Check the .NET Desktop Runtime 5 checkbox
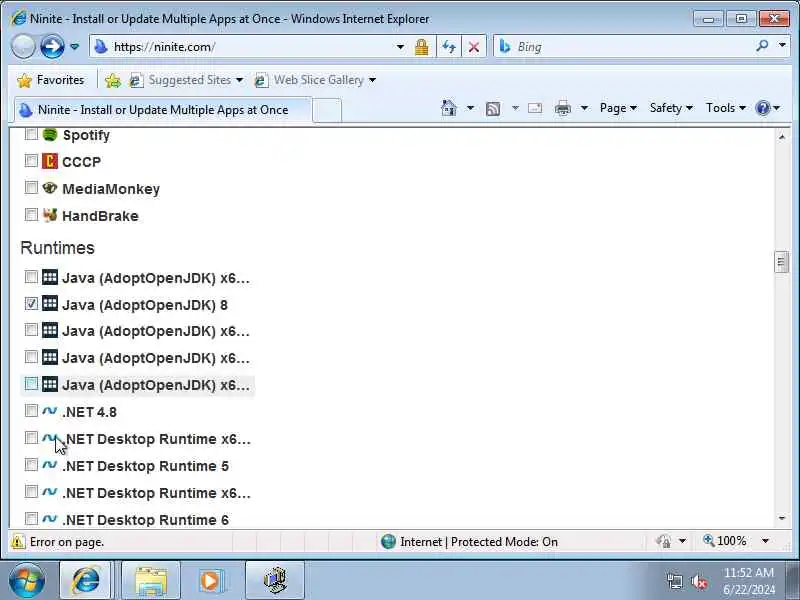Screen dimensions: 800x600 click(31, 465)
